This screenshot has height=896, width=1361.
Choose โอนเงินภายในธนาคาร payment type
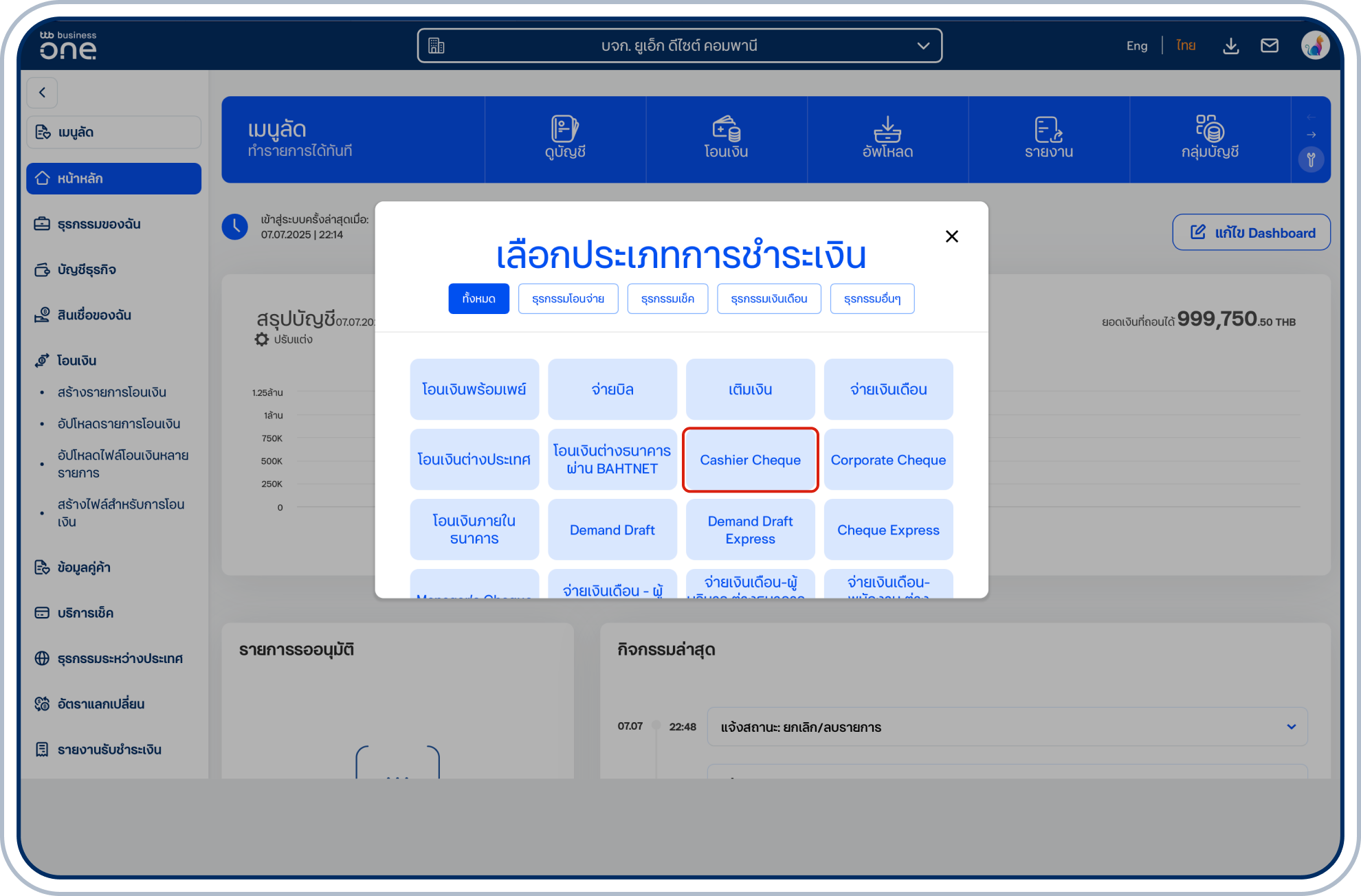tap(474, 530)
